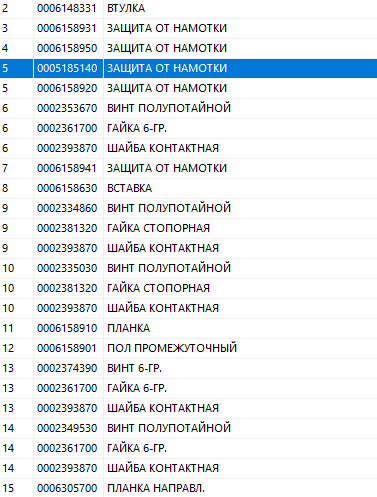Click the ВТУЛКА row name
377x497 pixels.
point(126,8)
